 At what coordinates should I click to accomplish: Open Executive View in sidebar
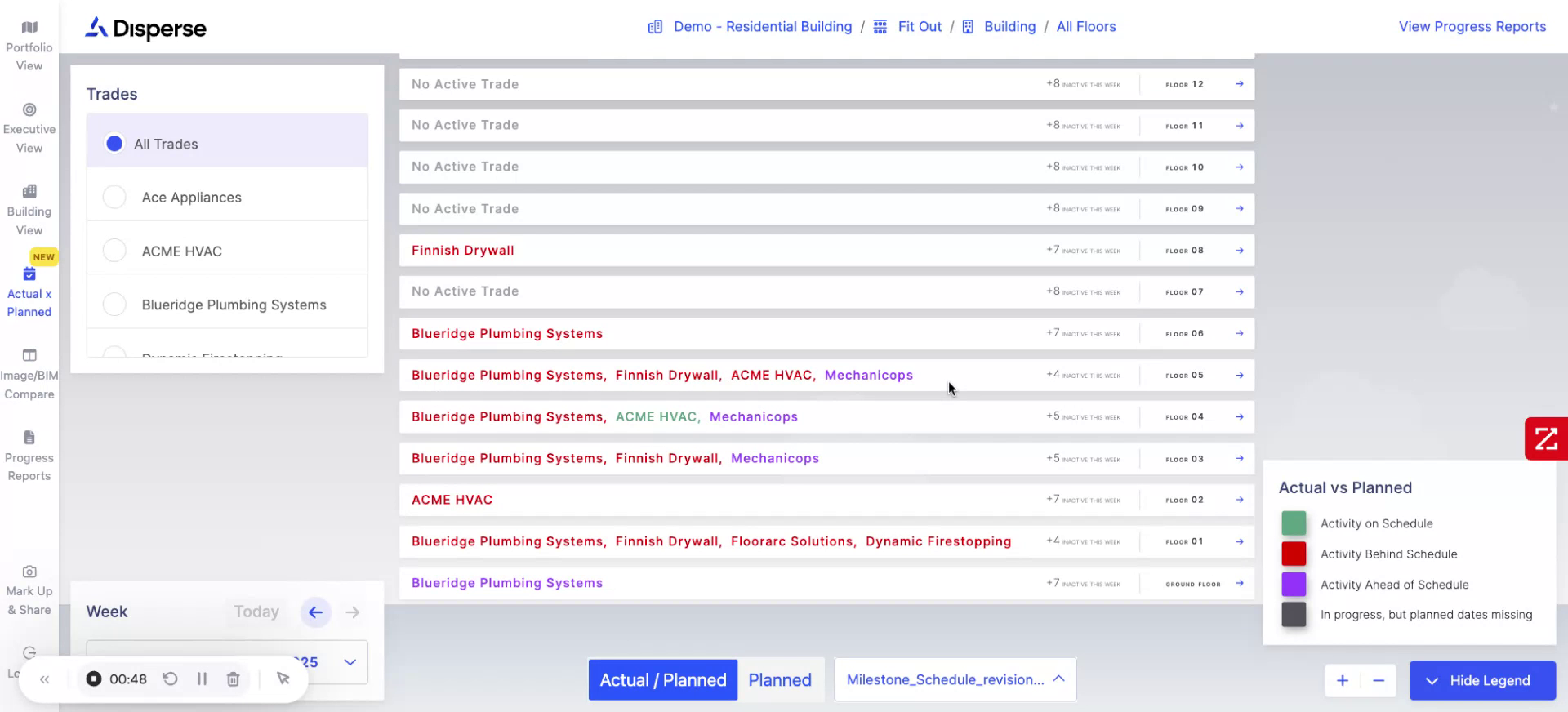(x=29, y=129)
